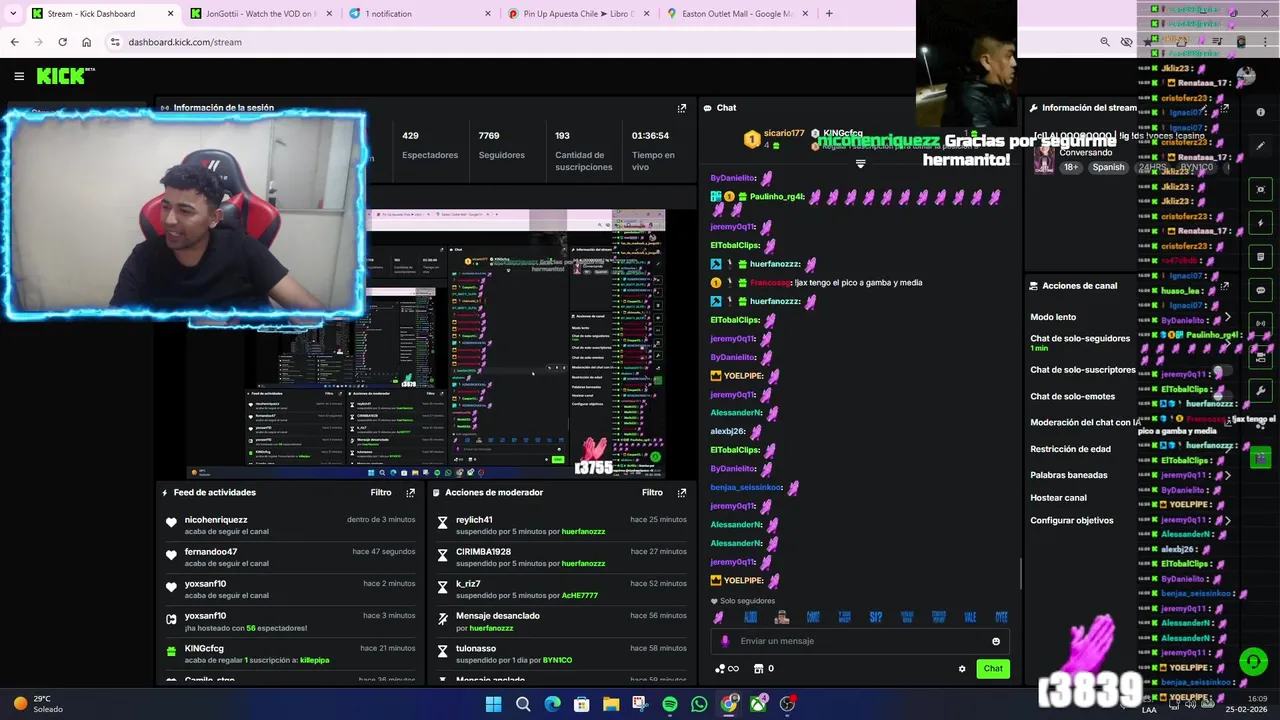Viewport: 1280px width, 720px height.
Task: Open a new browser tab
Action: tap(829, 14)
